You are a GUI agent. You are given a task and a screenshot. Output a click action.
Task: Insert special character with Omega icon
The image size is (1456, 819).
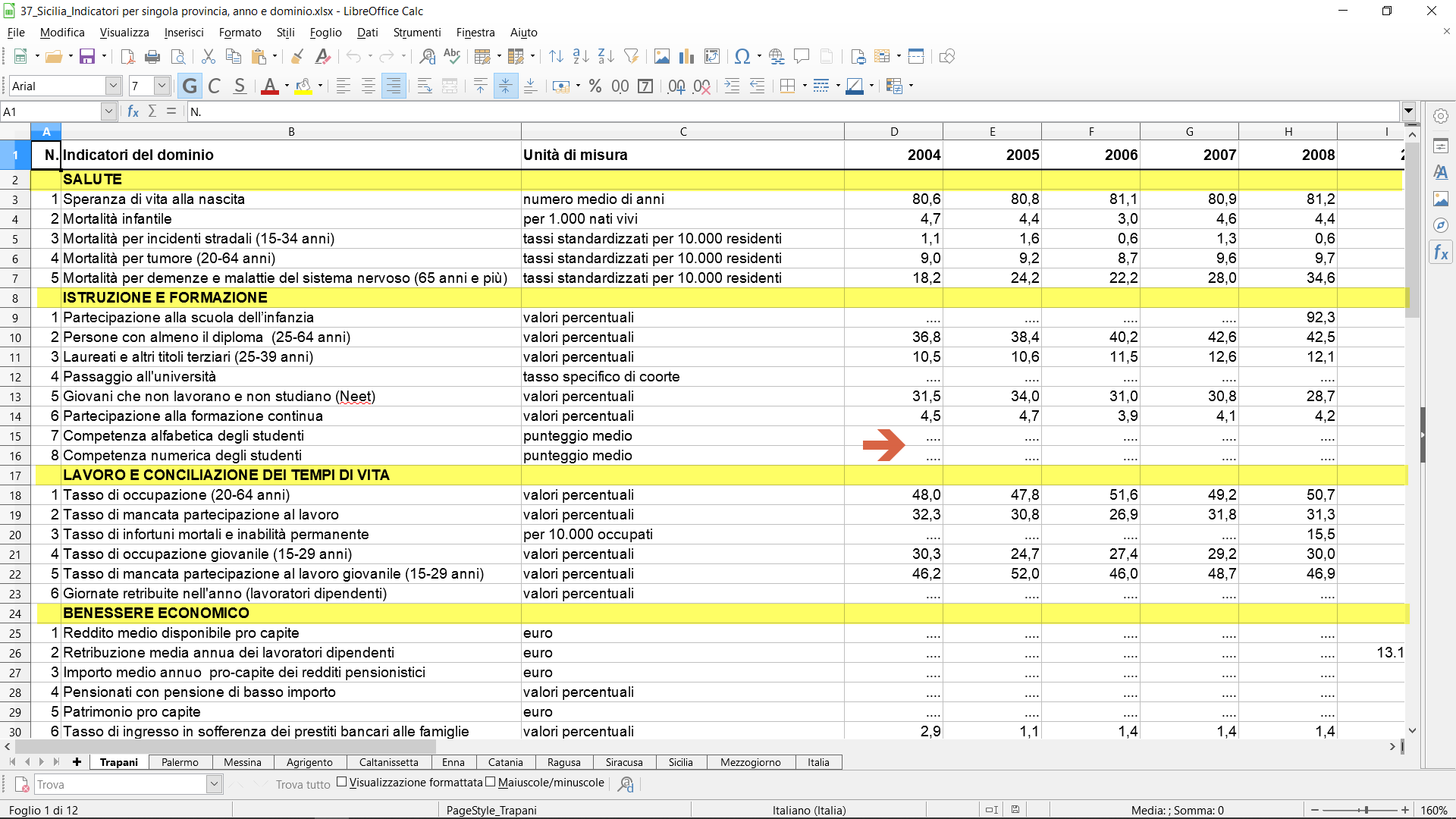[x=742, y=57]
